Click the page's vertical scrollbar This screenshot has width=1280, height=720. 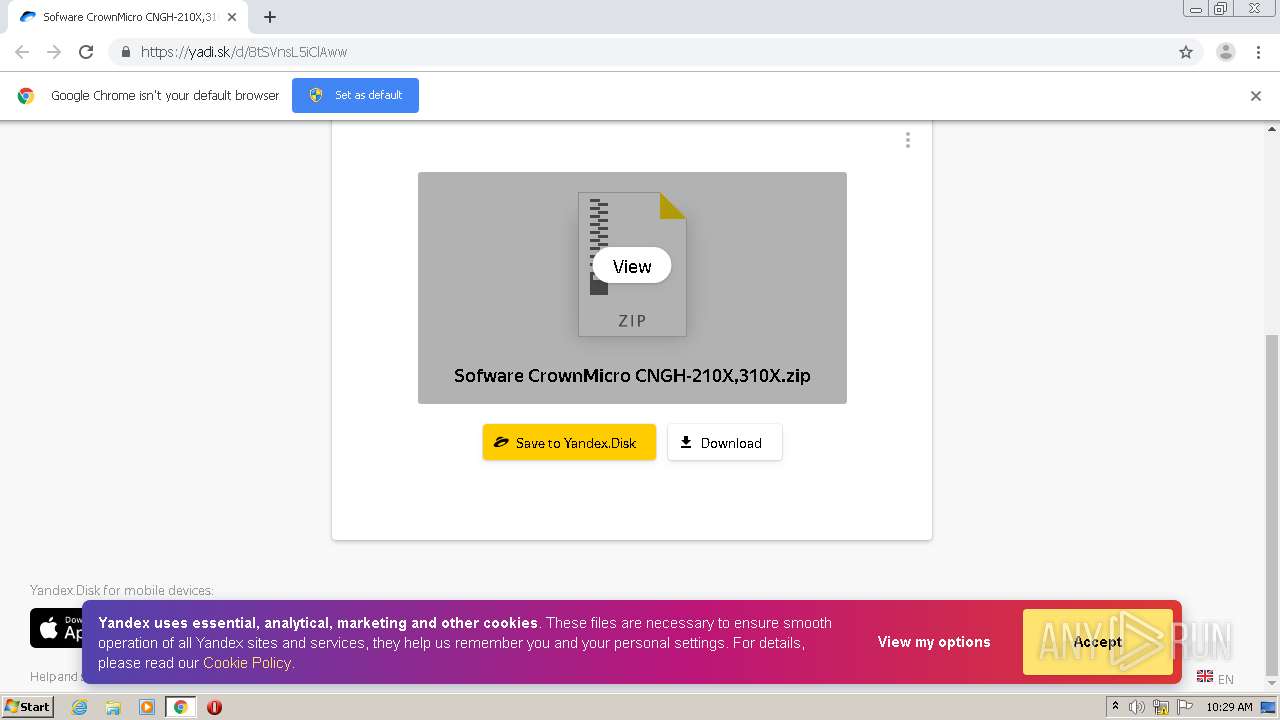[x=1272, y=505]
